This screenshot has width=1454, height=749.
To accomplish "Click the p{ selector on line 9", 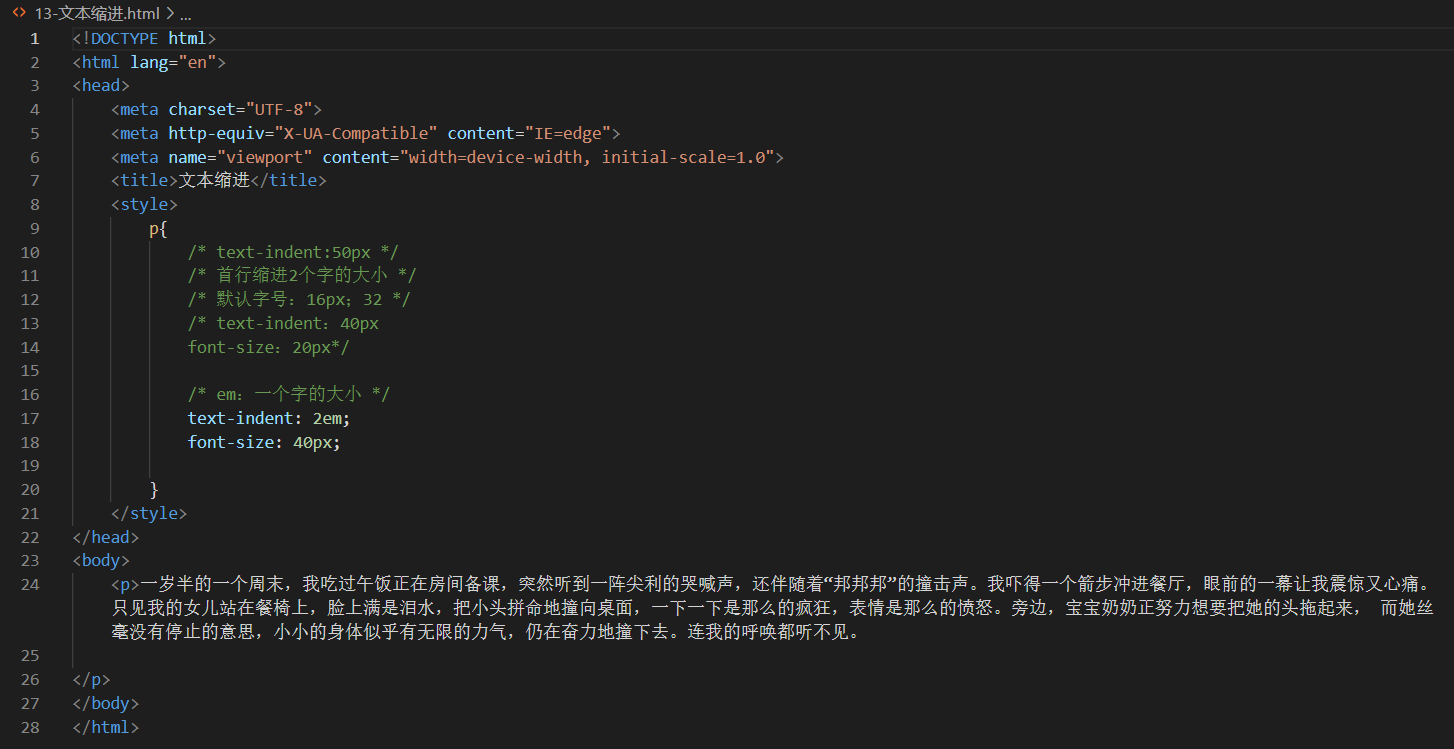I will click(159, 228).
